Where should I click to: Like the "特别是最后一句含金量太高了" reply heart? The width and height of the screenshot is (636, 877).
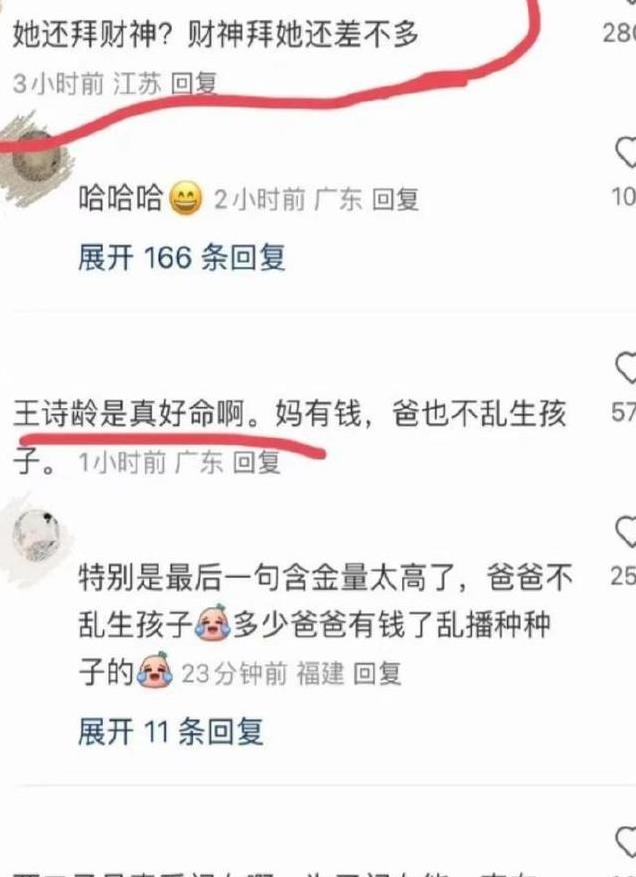[626, 531]
